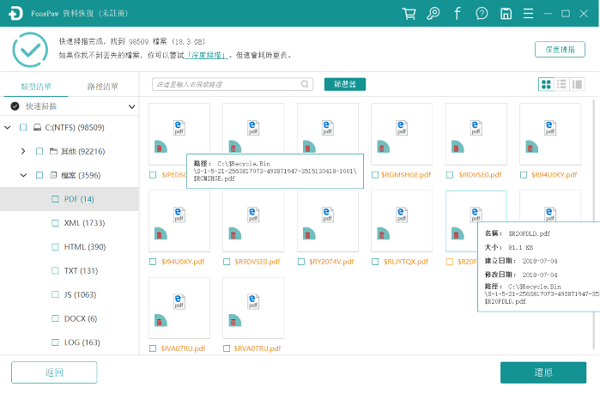Follow the 深度掃描 hyperlink in message
Viewport: 600px width, 393px height.
[207, 55]
